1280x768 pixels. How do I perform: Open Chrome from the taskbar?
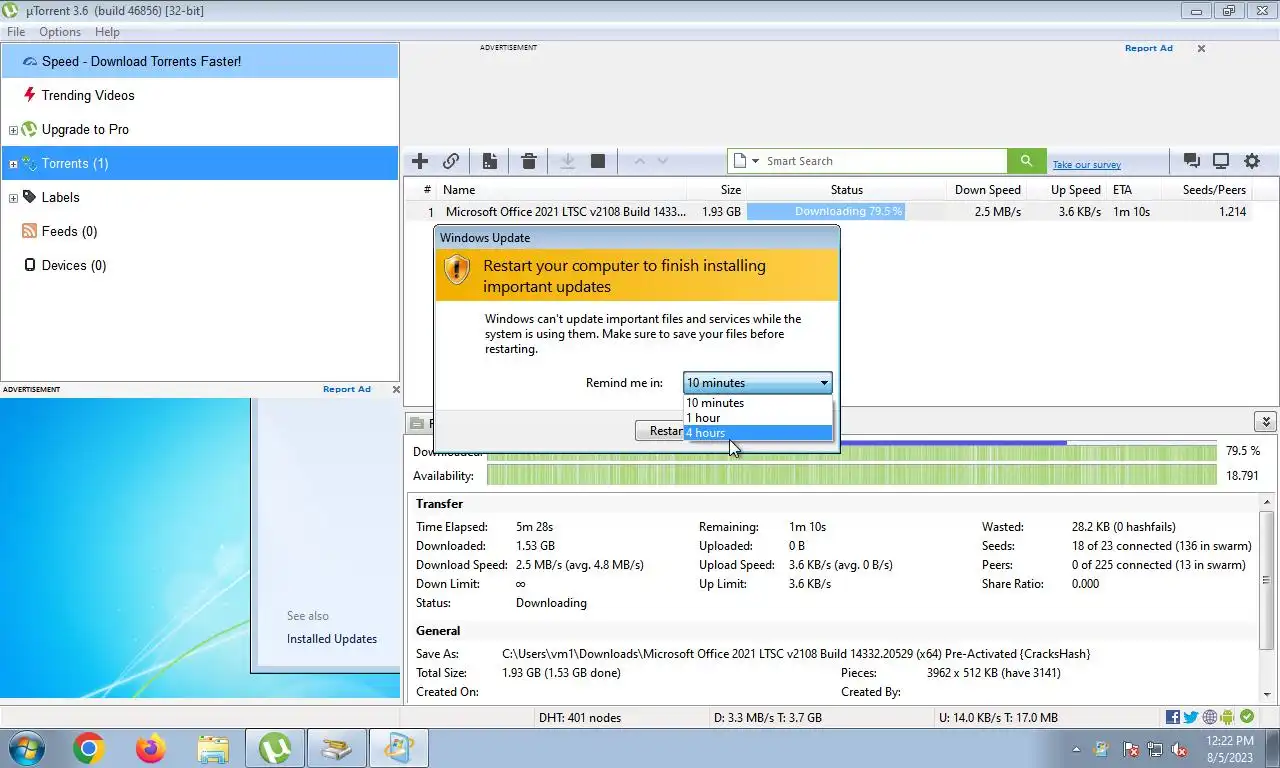(89, 748)
